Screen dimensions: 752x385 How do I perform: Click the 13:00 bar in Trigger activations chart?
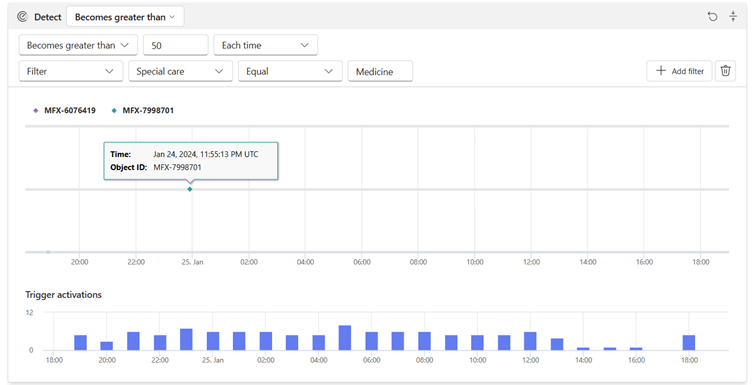click(x=556, y=344)
